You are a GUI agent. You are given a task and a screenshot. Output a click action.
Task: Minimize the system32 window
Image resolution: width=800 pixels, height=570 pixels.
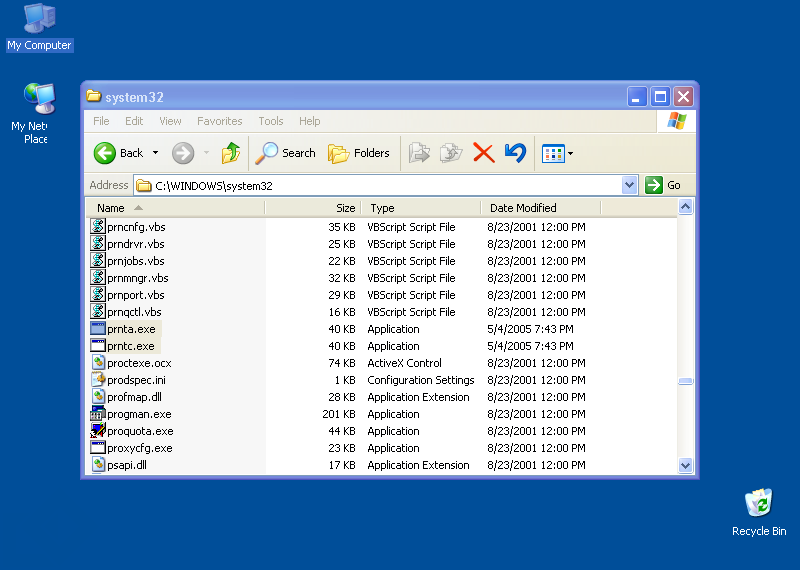[637, 96]
